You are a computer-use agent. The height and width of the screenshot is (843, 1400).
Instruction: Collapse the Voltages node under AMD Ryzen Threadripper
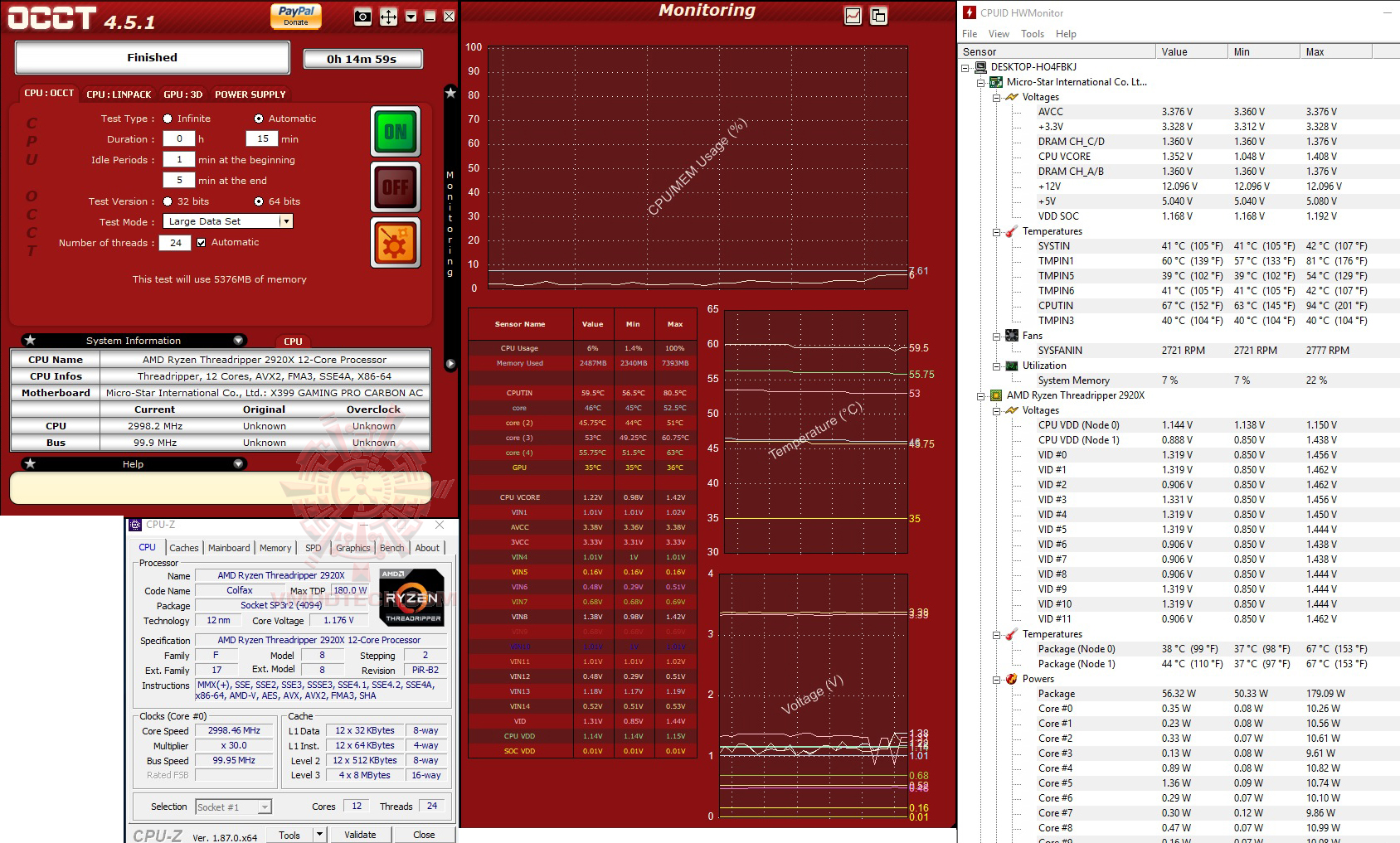(996, 410)
